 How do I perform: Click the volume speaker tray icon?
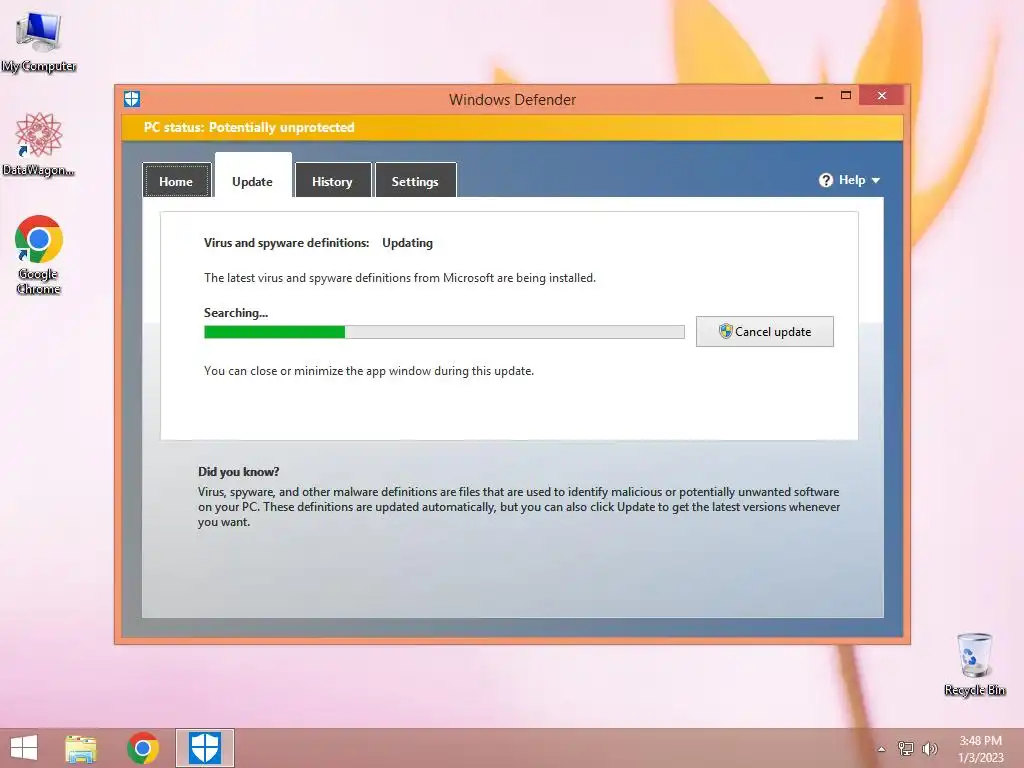coord(929,748)
